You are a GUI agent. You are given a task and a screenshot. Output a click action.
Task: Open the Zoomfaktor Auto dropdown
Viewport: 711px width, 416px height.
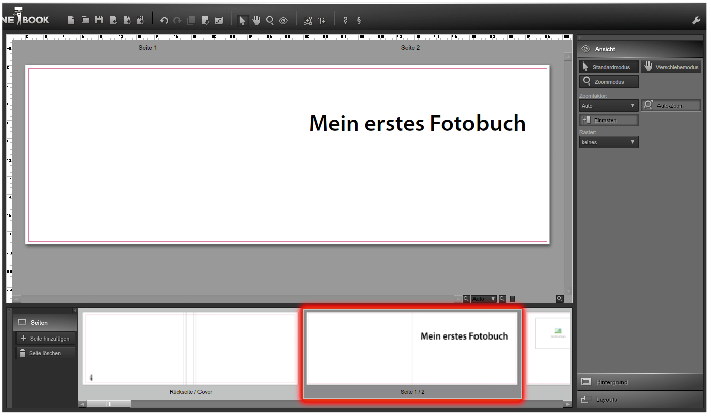pos(609,106)
